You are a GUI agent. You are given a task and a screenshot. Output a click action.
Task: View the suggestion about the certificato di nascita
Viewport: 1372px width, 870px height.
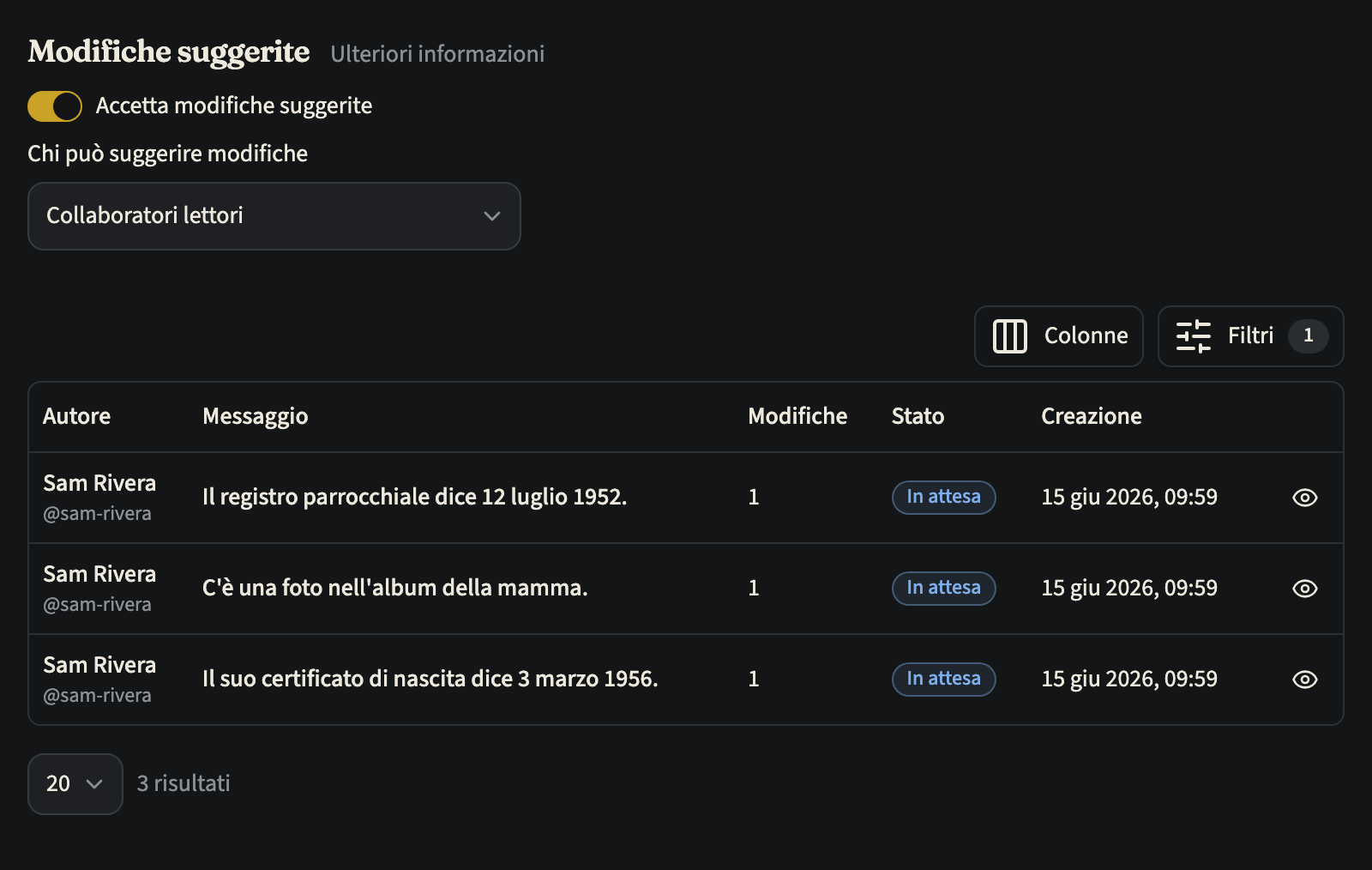[x=1305, y=680]
